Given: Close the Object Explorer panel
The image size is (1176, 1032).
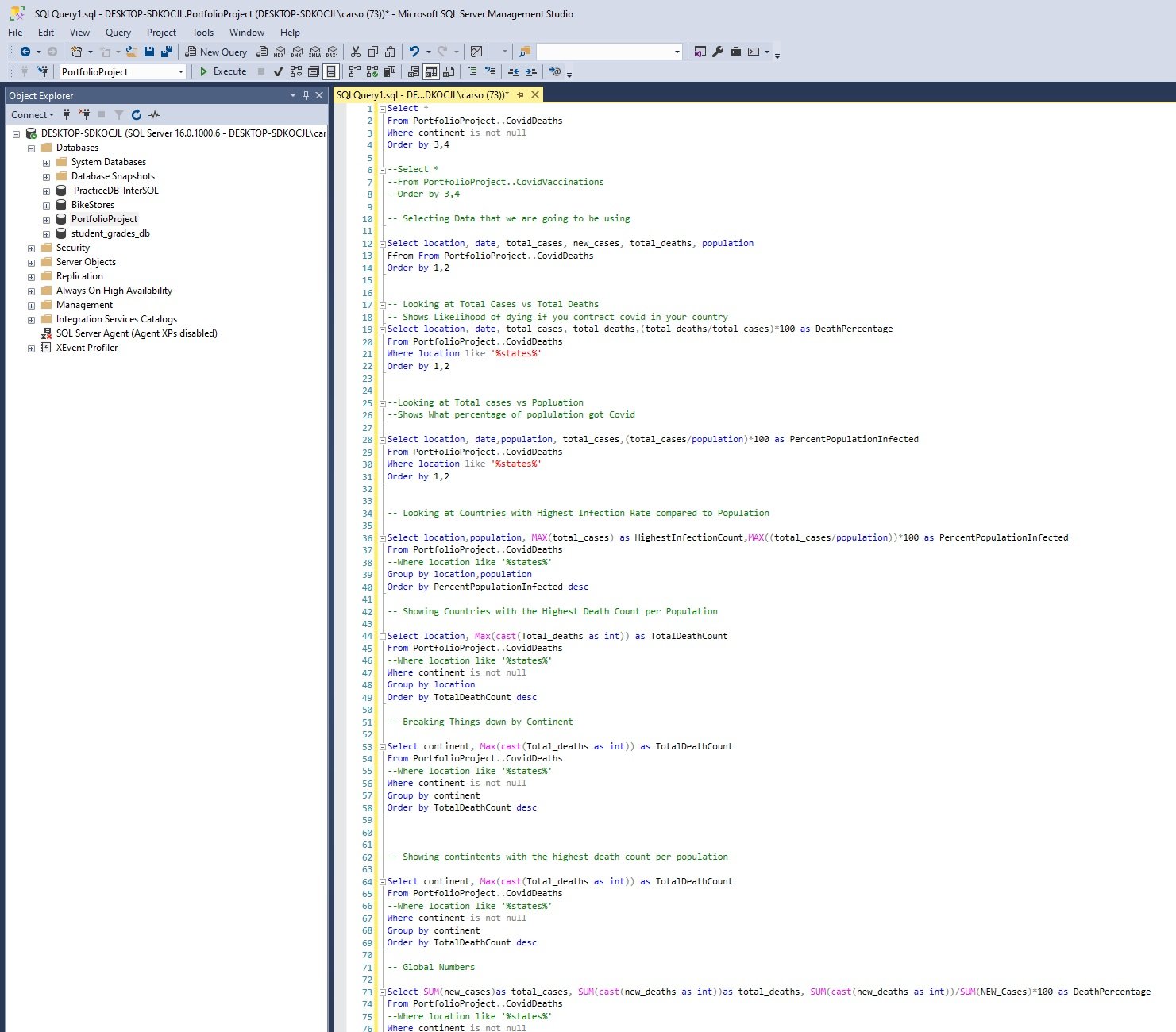Looking at the screenshot, I should [319, 95].
